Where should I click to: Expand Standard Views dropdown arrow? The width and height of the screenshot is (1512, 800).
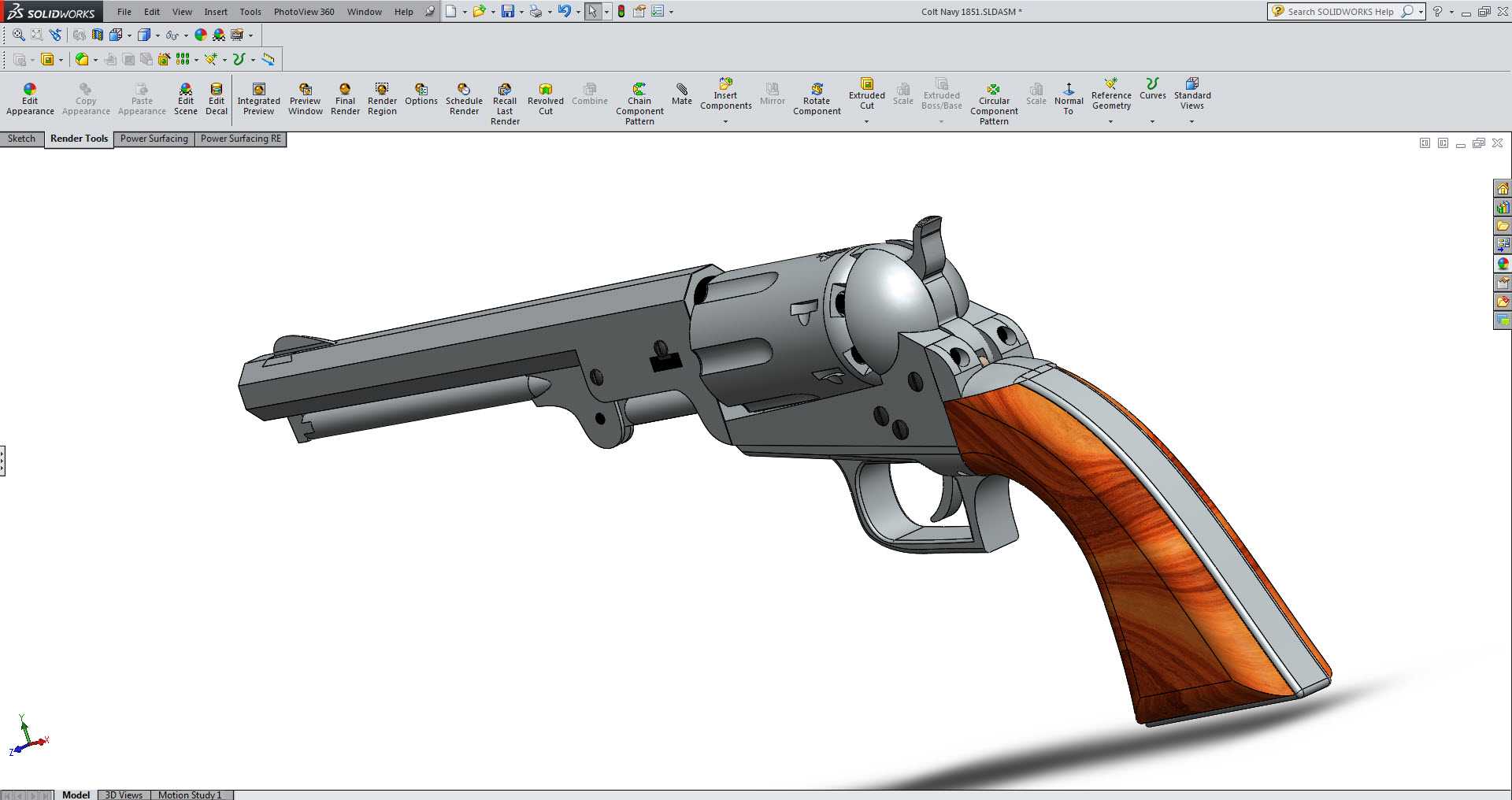(x=1191, y=121)
